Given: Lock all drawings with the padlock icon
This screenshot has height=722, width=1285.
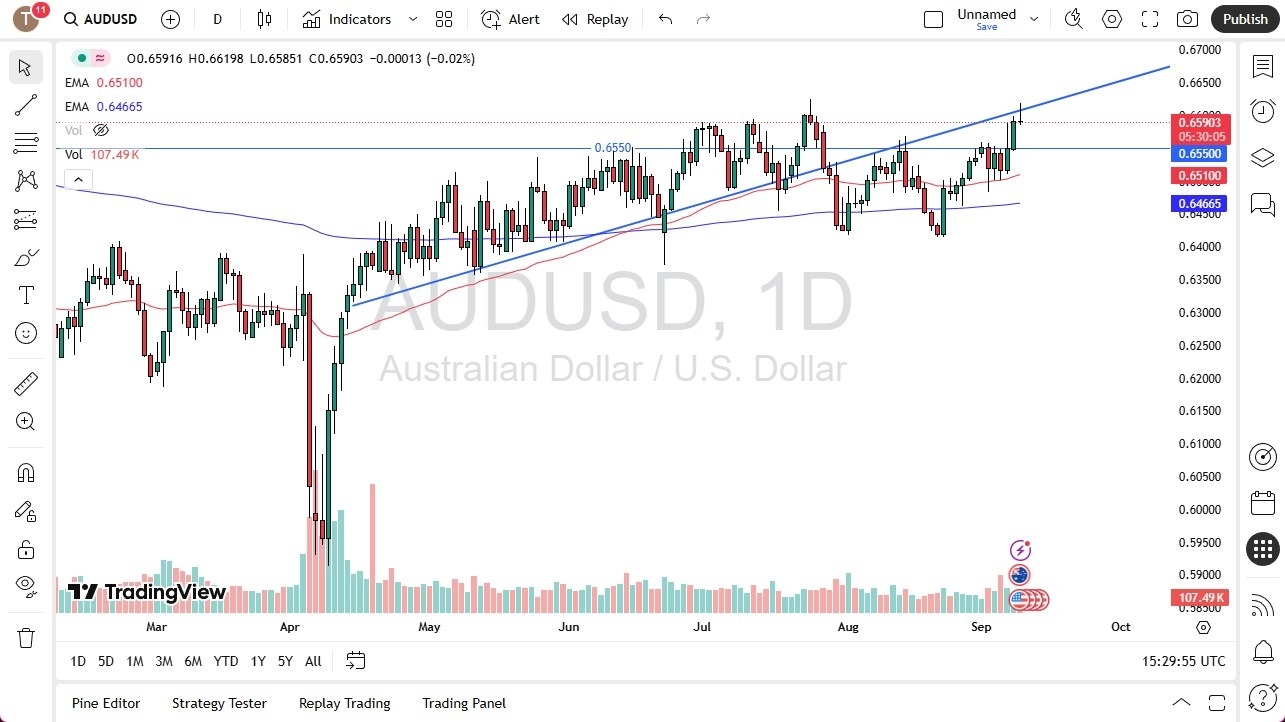Looking at the screenshot, I should point(25,549).
